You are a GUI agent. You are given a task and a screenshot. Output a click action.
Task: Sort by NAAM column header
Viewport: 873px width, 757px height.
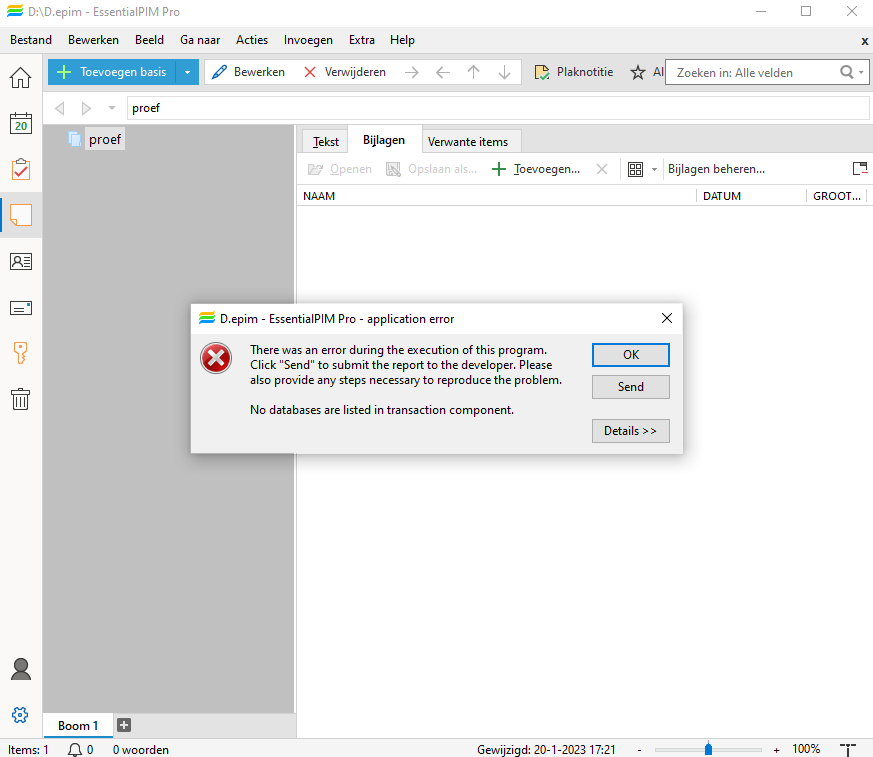496,196
